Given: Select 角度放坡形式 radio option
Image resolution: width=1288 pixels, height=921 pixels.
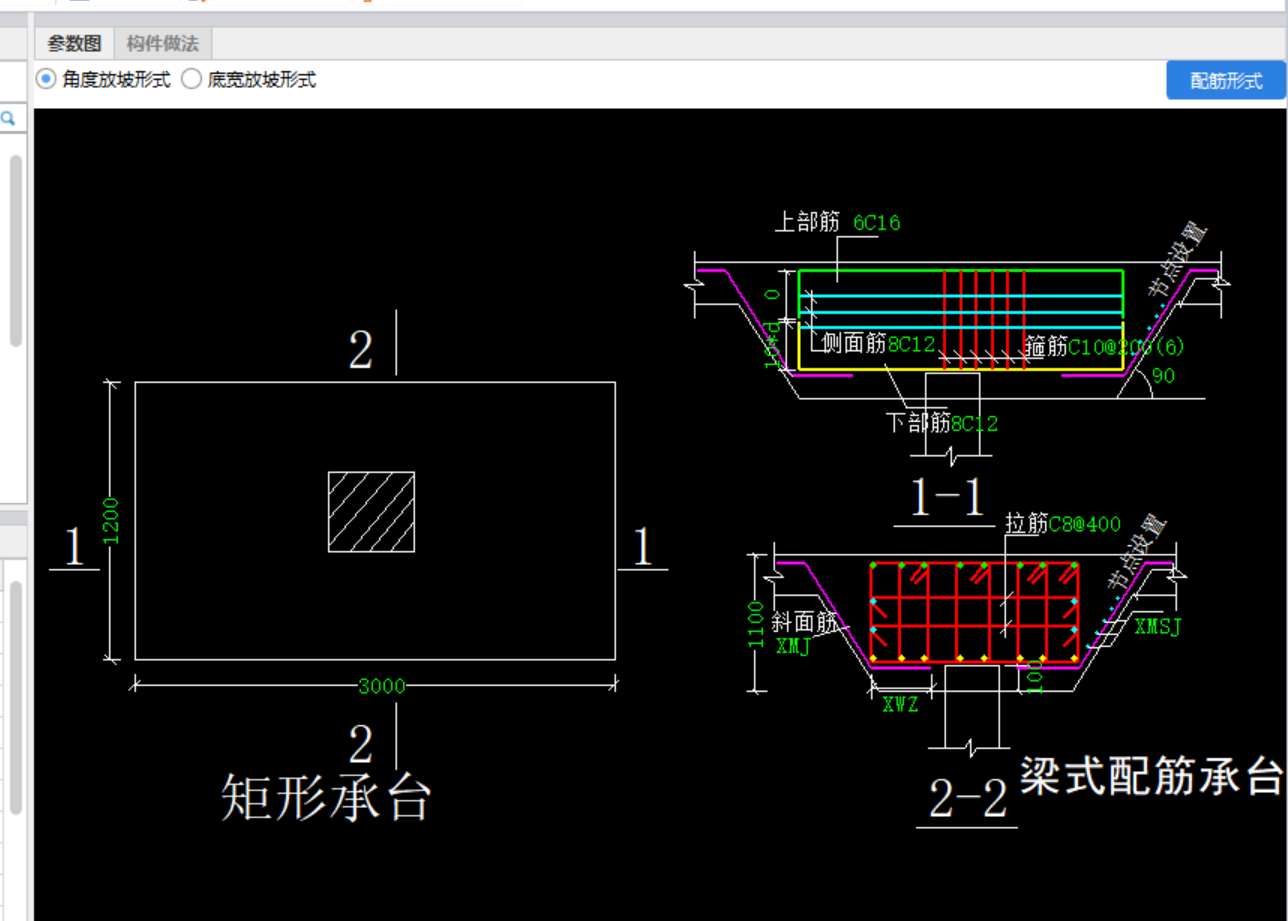Looking at the screenshot, I should tap(104, 80).
